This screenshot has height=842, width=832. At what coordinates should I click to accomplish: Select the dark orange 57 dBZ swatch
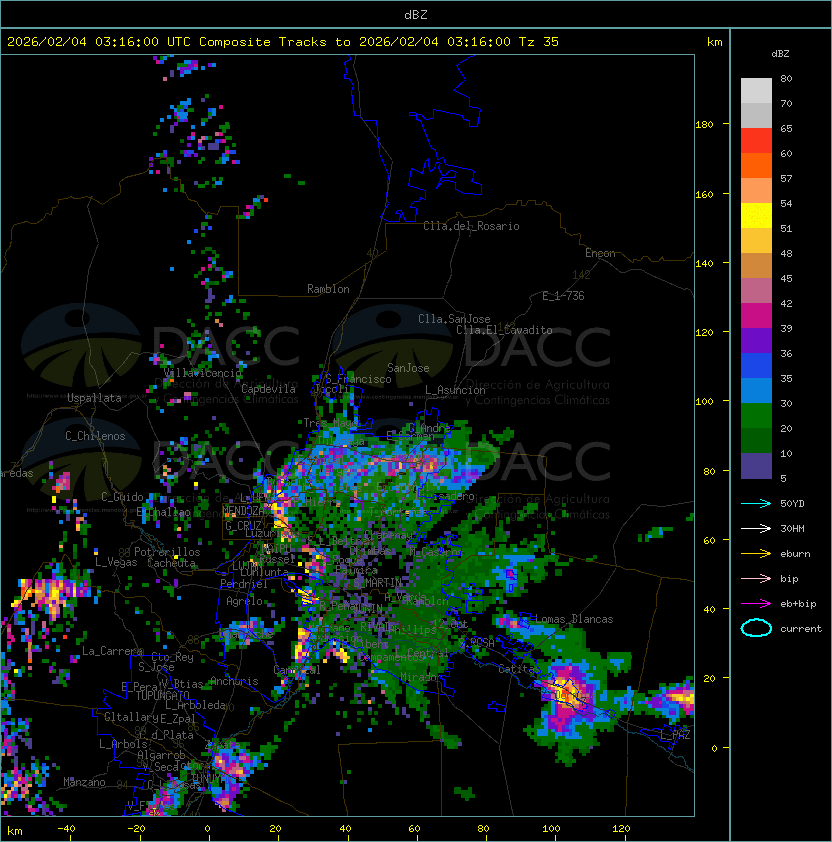(756, 166)
